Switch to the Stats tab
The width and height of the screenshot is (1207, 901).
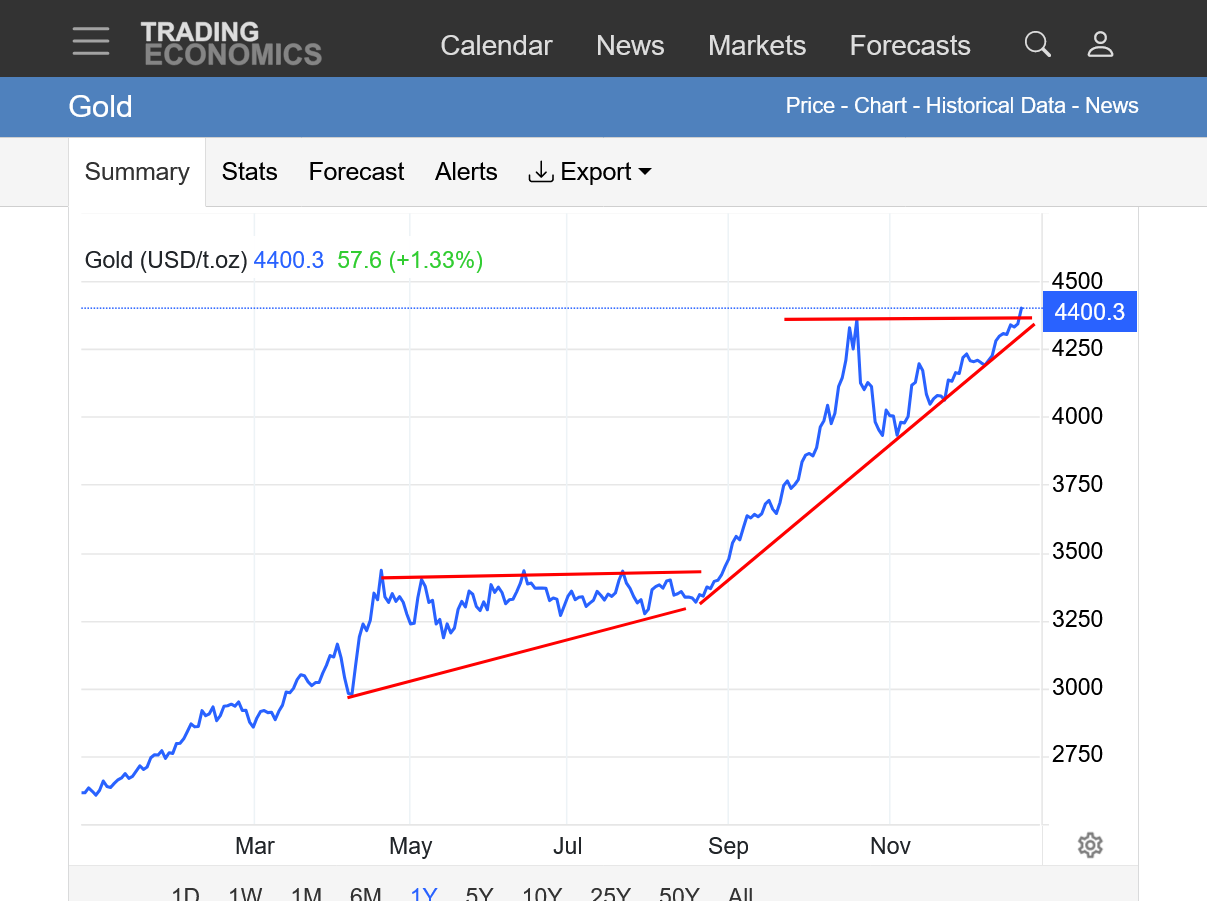tap(249, 172)
